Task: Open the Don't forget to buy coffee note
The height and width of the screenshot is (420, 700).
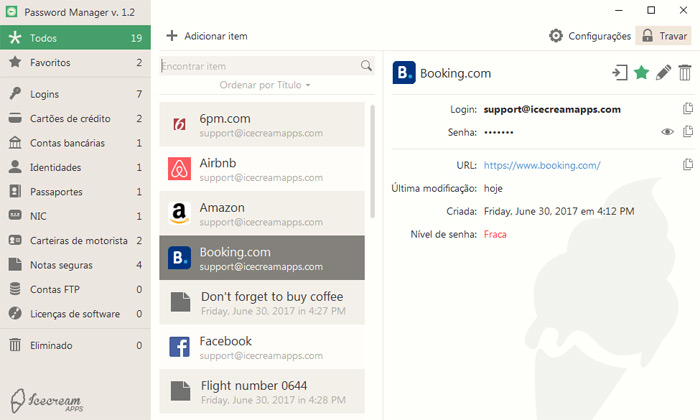Action: (x=262, y=303)
